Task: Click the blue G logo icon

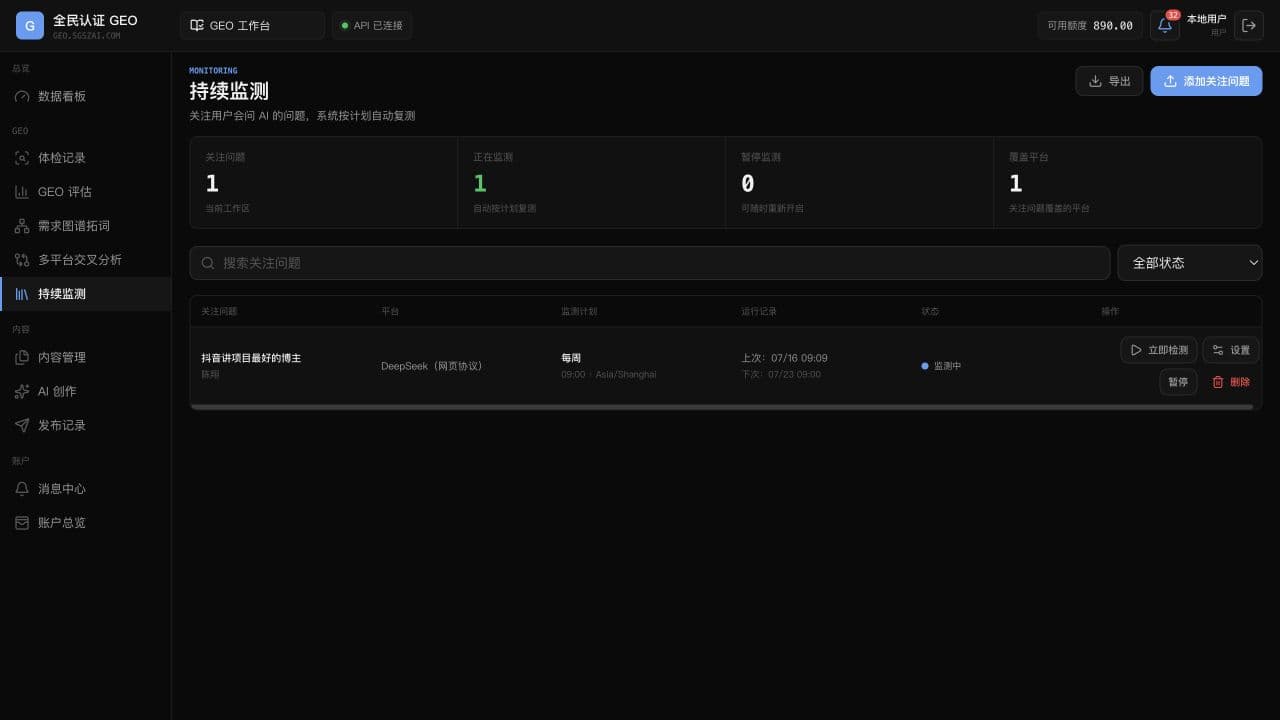Action: tap(30, 25)
